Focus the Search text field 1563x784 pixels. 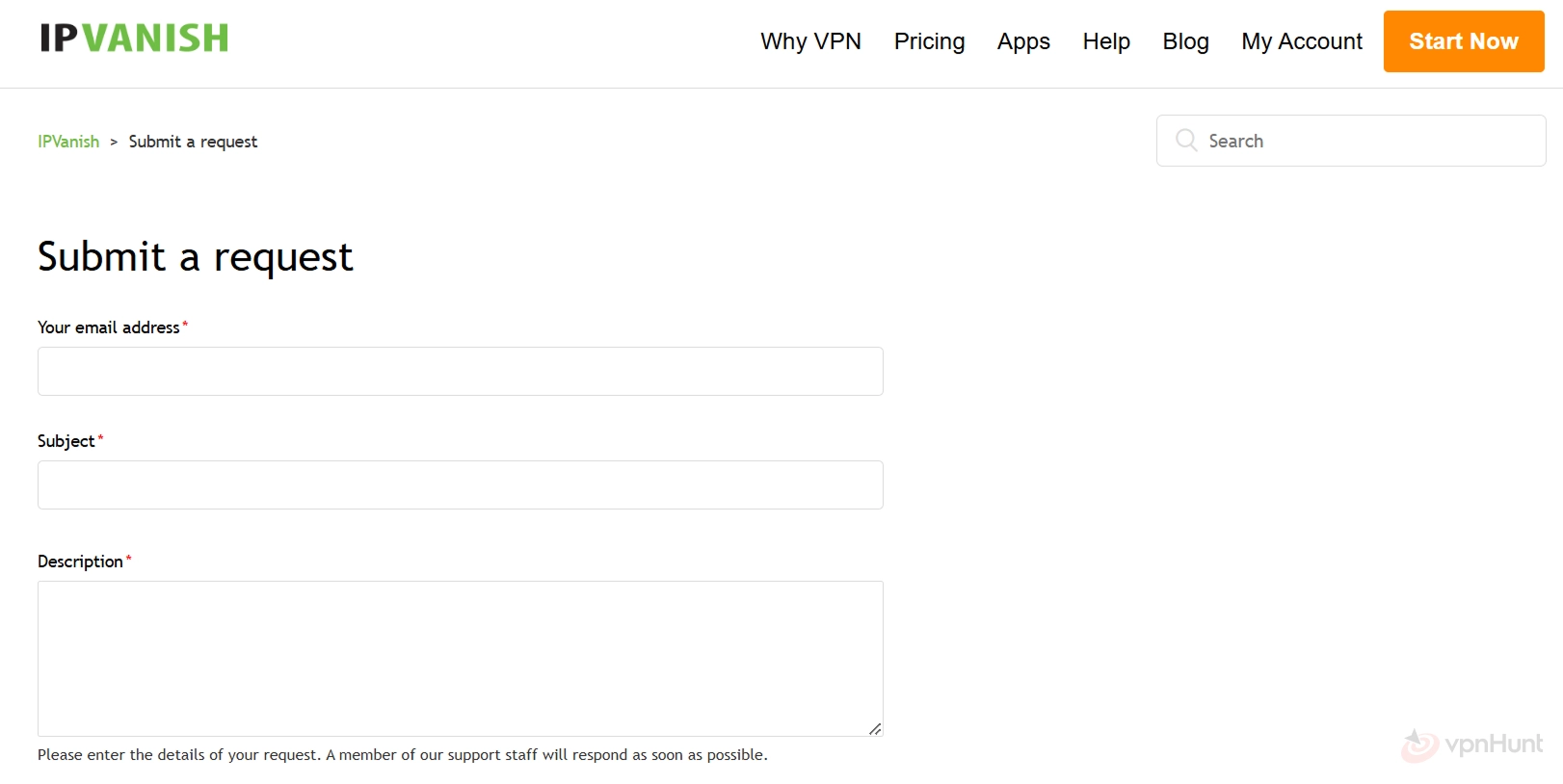click(1368, 141)
